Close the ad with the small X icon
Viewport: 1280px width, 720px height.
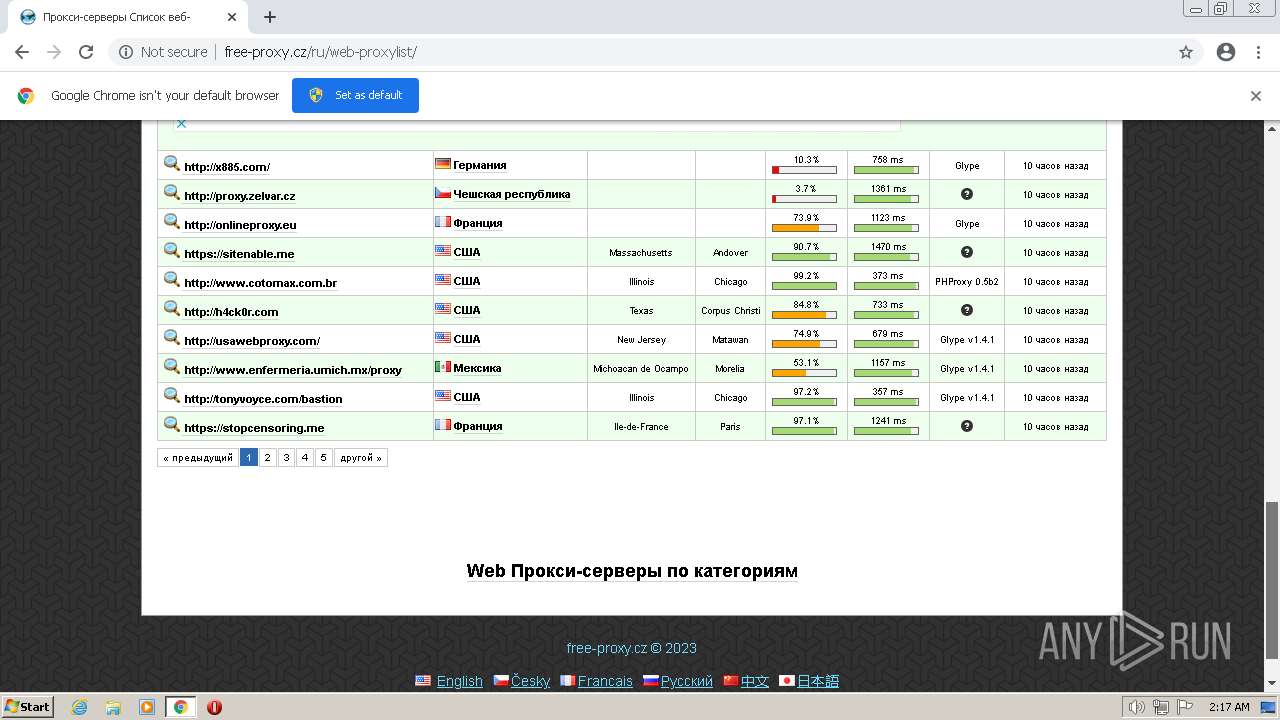[x=181, y=123]
